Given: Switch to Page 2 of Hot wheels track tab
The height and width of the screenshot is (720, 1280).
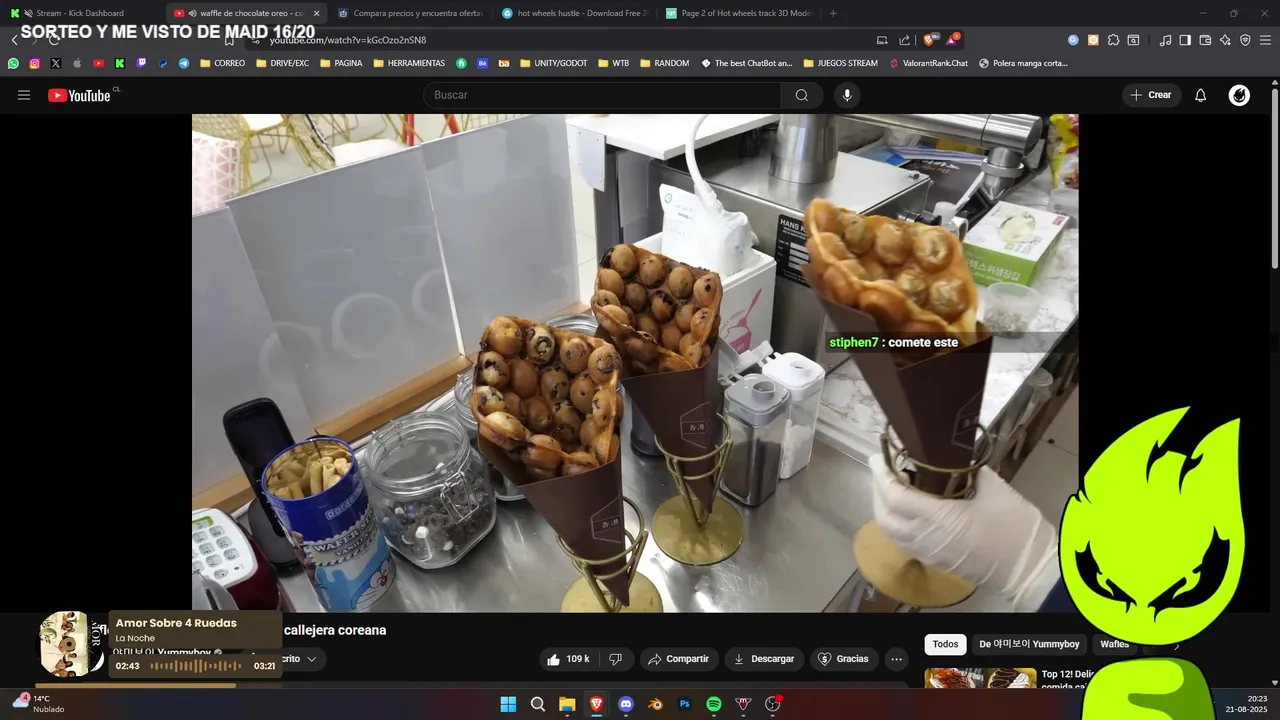Looking at the screenshot, I should (738, 13).
